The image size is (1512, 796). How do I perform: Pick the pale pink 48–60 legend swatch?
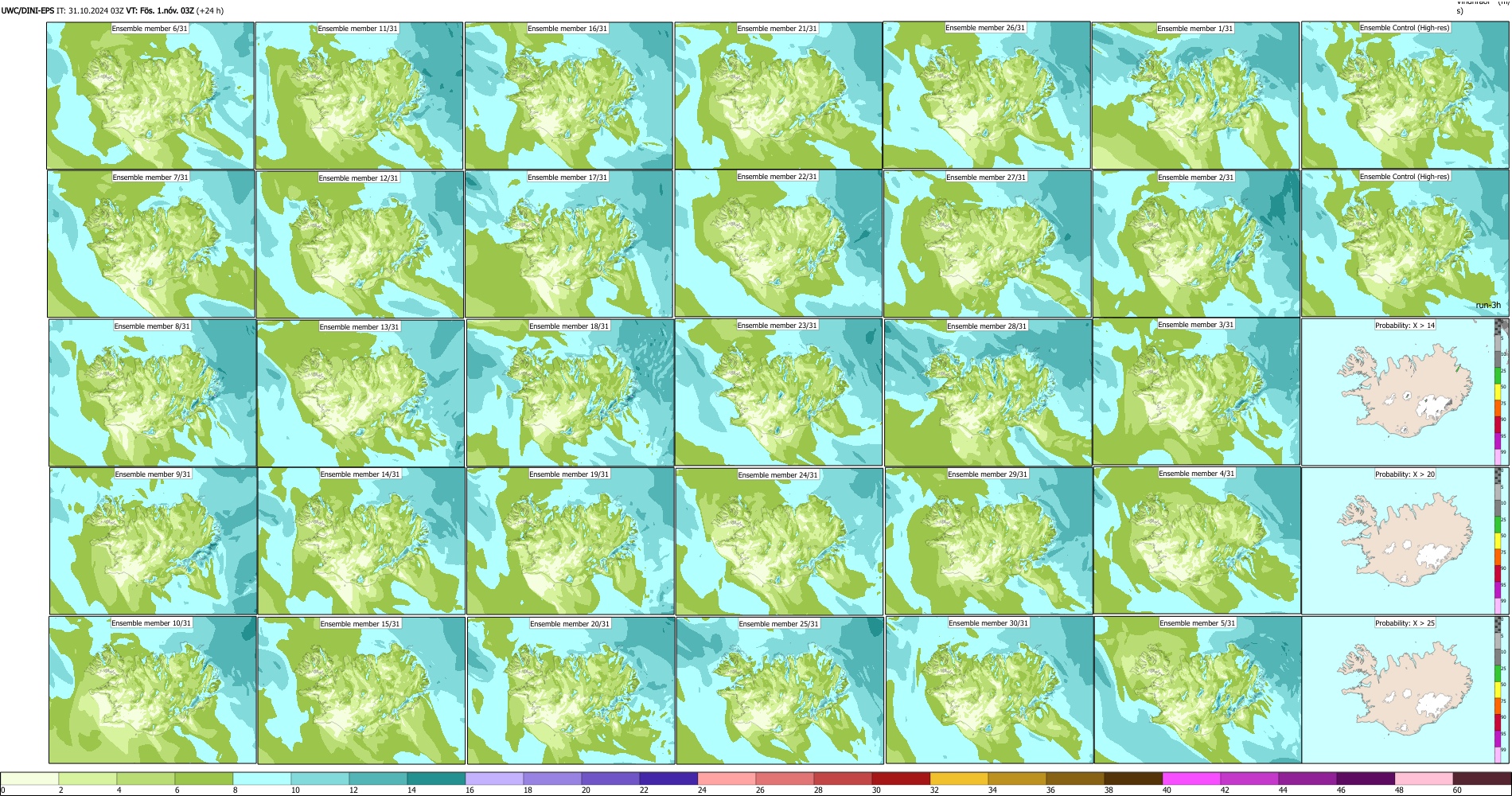[x=1424, y=778]
